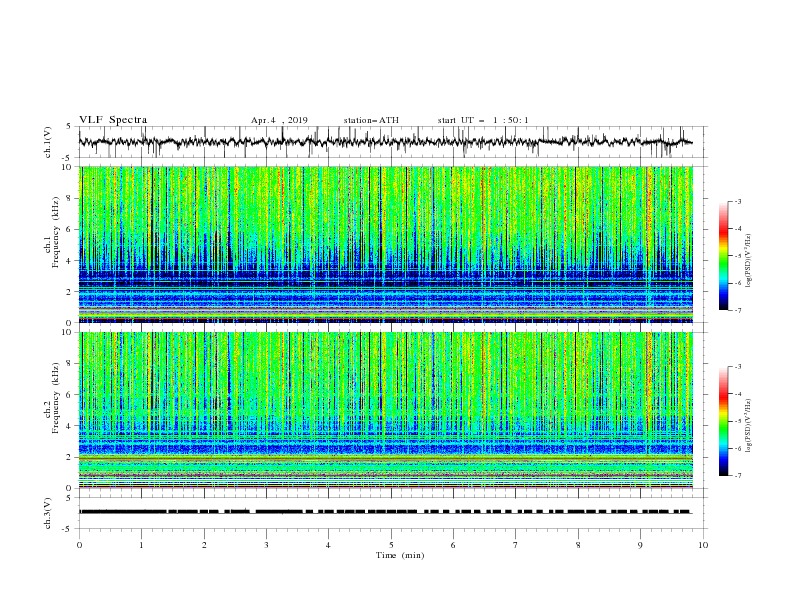Screen dimensions: 792x612
Task: Click inside the ch.2 spectrogram panel
Action: coord(385,410)
